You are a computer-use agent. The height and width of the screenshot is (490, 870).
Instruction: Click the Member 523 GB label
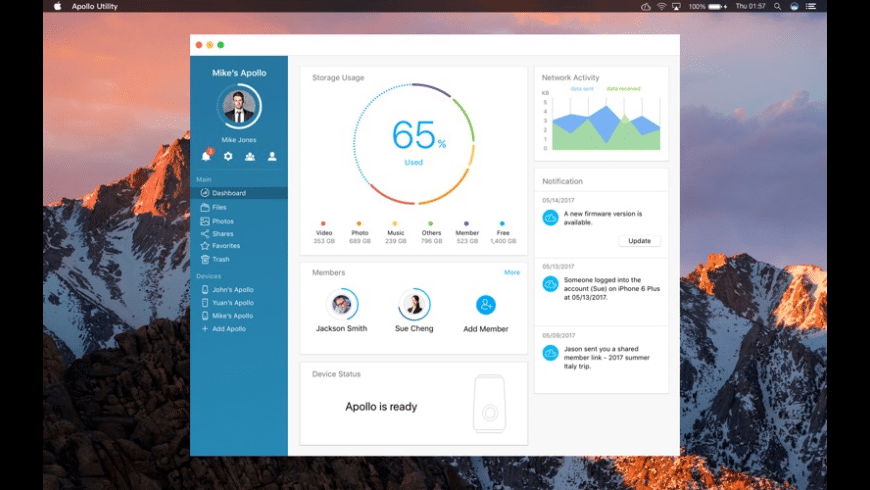pos(467,237)
